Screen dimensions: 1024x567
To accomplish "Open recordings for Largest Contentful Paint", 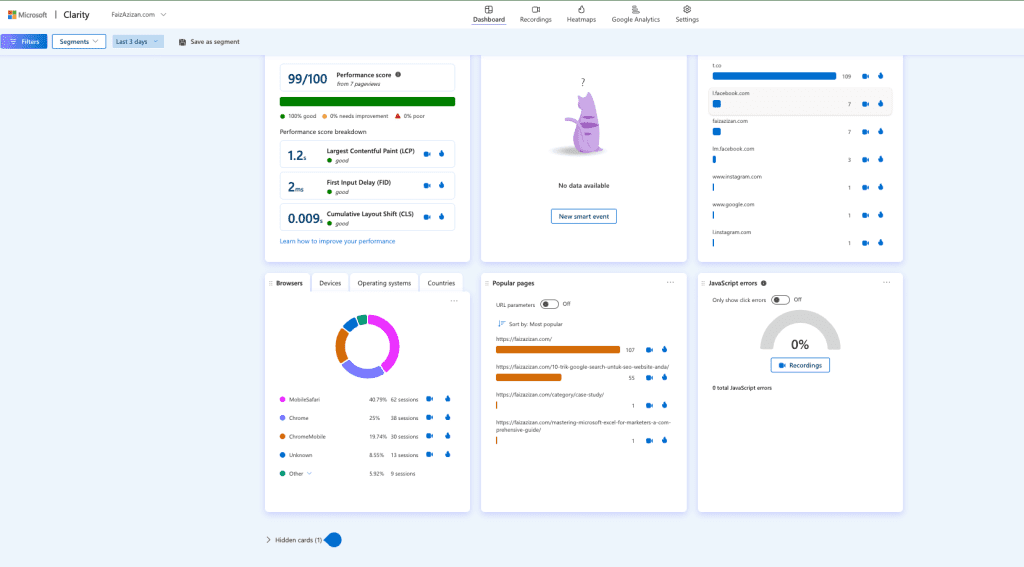I will tap(427, 154).
